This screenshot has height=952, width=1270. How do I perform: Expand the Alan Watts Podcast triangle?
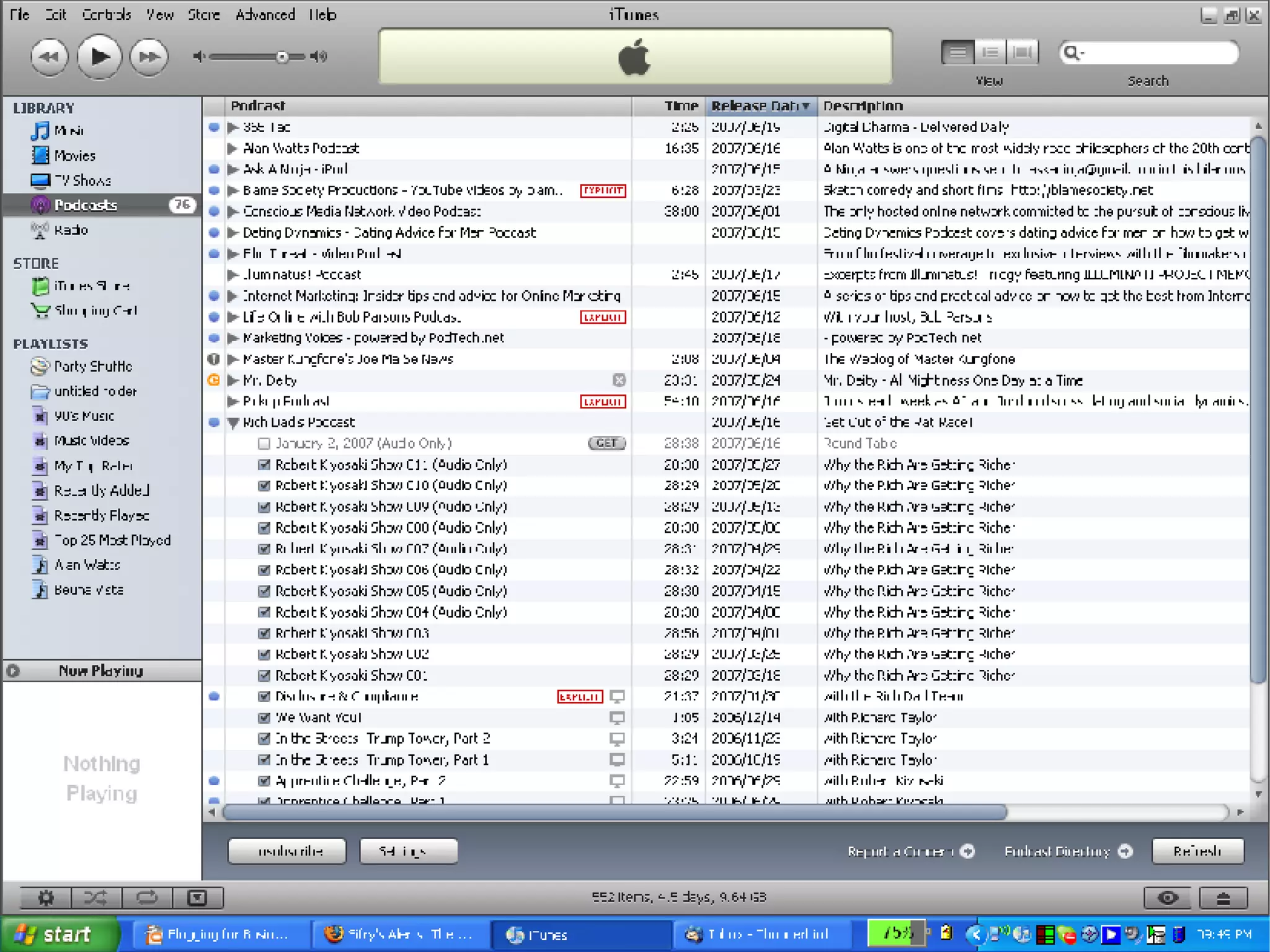pyautogui.click(x=233, y=148)
